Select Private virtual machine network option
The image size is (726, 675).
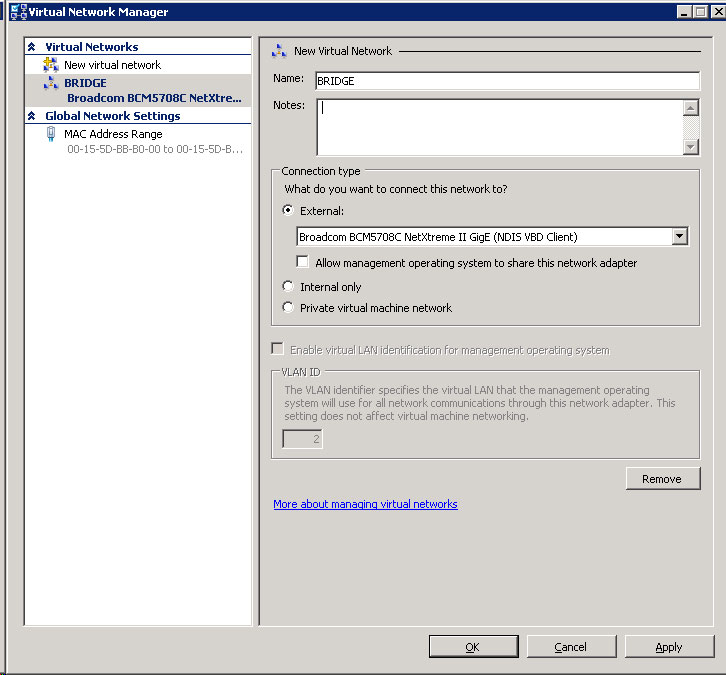[x=289, y=308]
